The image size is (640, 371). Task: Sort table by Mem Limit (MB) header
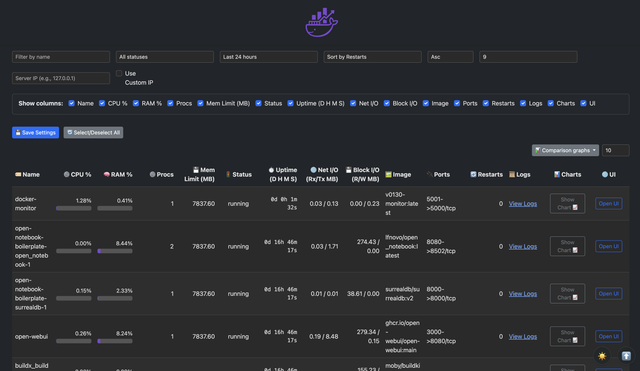pos(200,174)
